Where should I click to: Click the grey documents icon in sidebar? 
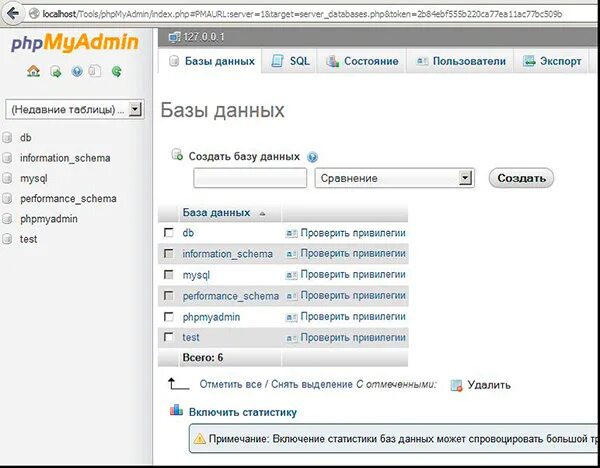click(95, 71)
